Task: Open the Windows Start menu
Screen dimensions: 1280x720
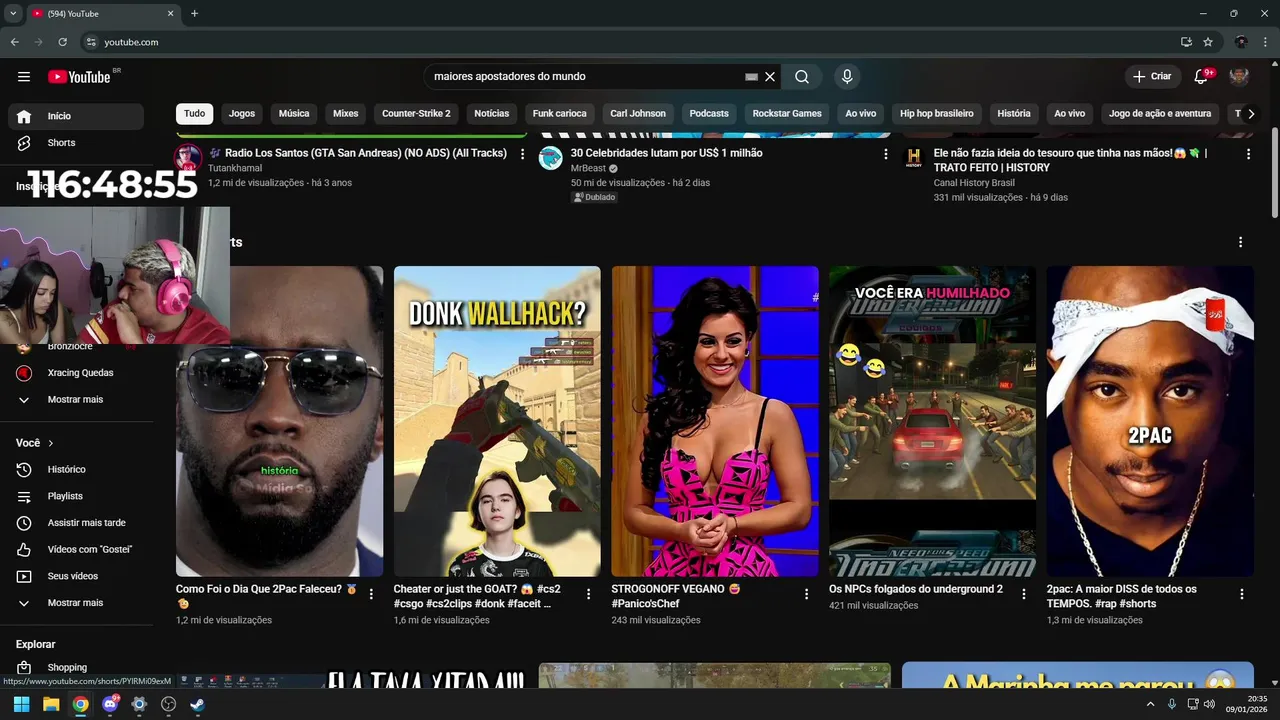Action: pos(21,704)
